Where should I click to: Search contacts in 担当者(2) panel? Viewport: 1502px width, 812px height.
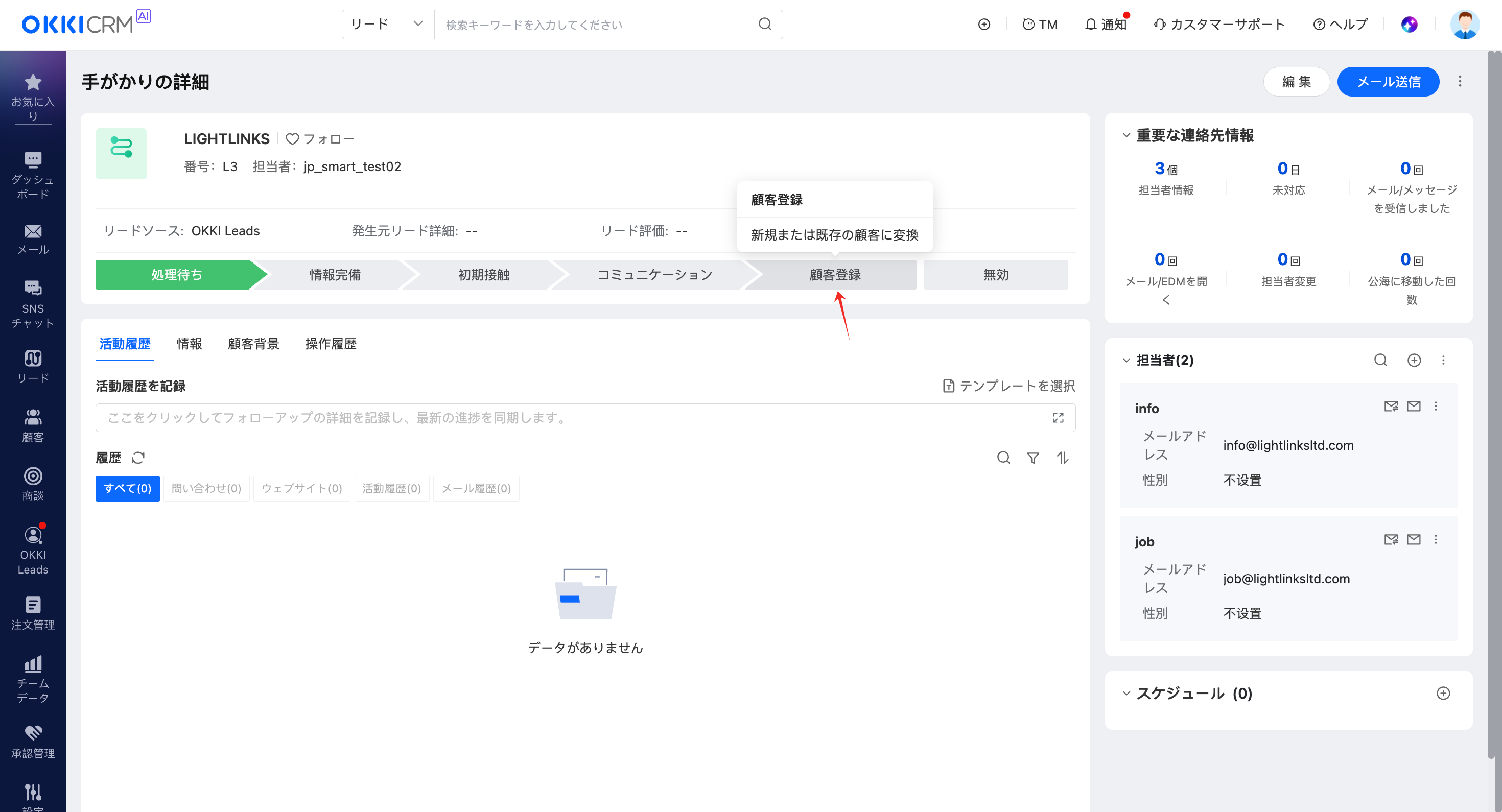[1380, 360]
